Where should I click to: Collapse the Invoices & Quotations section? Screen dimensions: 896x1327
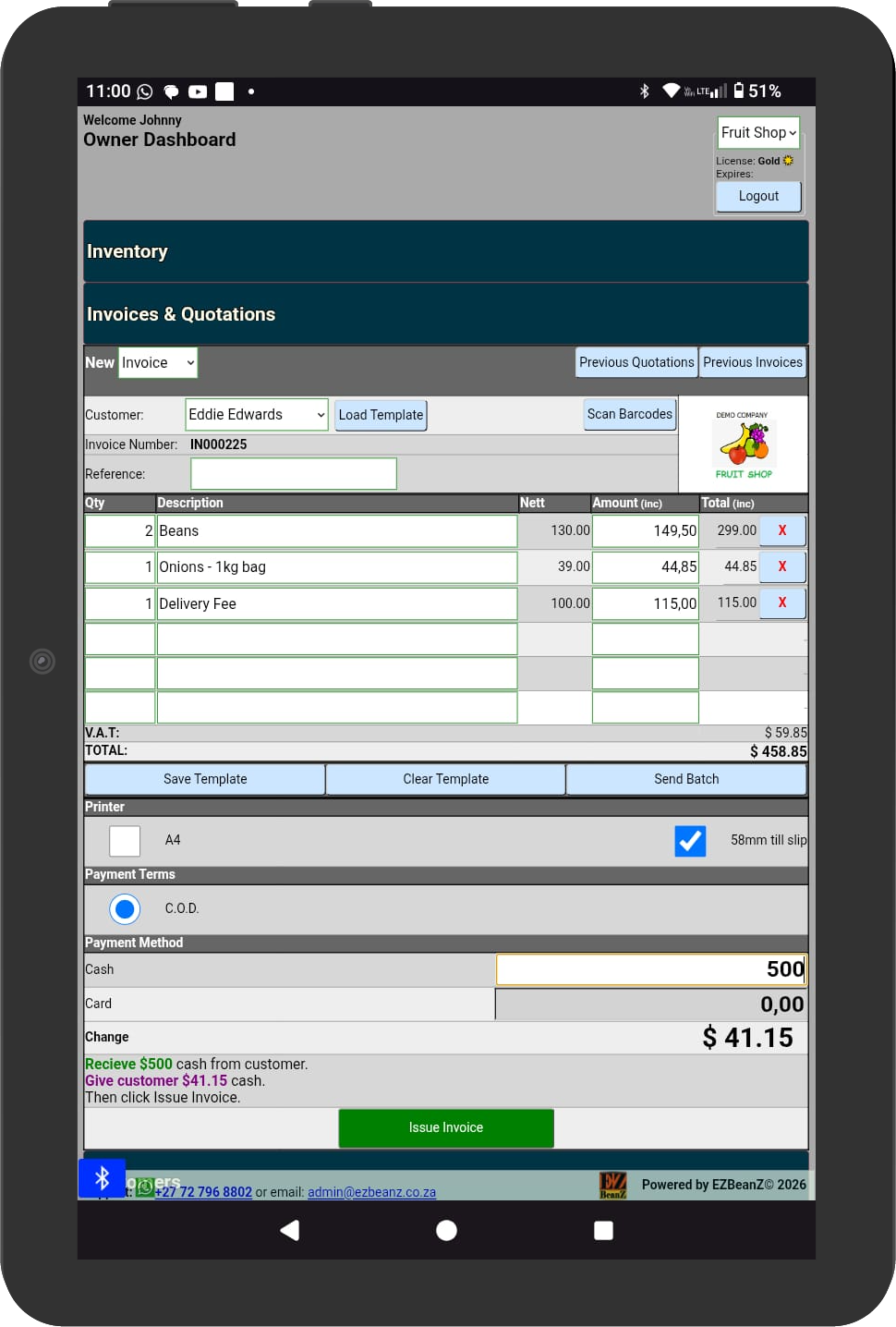coord(446,314)
